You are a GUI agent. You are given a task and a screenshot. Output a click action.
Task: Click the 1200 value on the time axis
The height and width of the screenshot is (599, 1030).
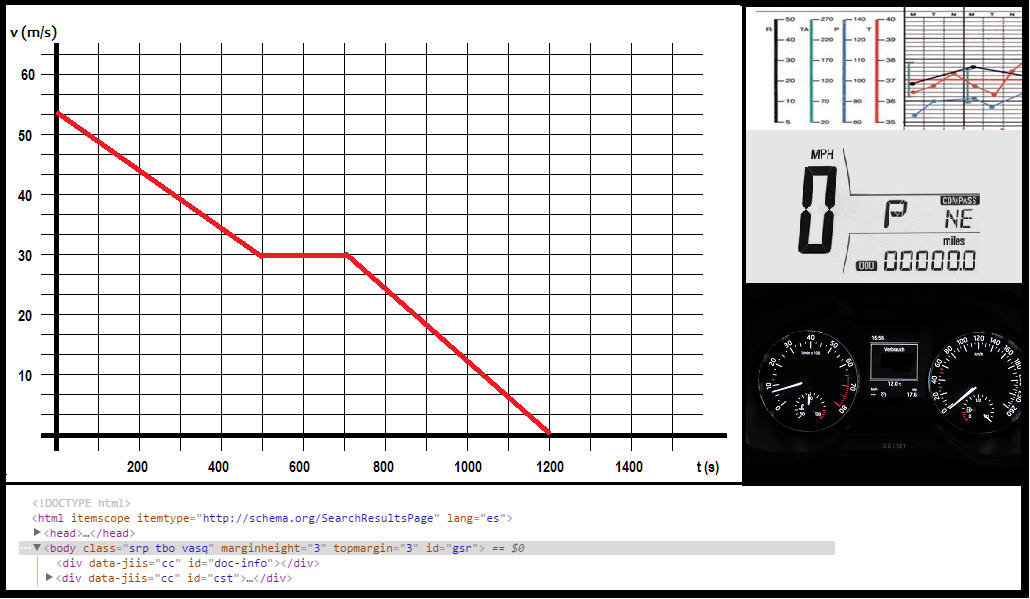coord(550,467)
